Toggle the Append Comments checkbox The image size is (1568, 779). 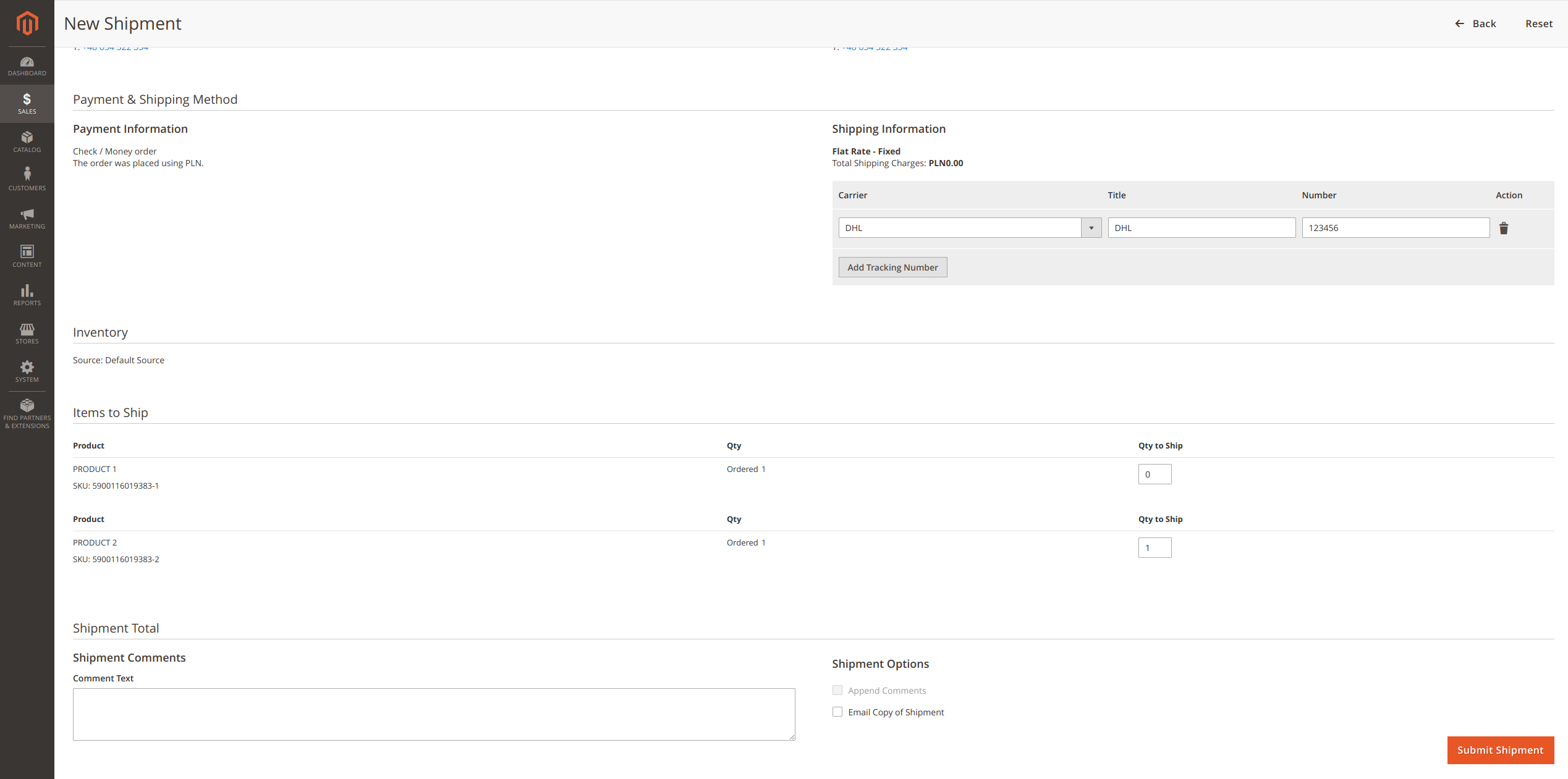pyautogui.click(x=837, y=690)
